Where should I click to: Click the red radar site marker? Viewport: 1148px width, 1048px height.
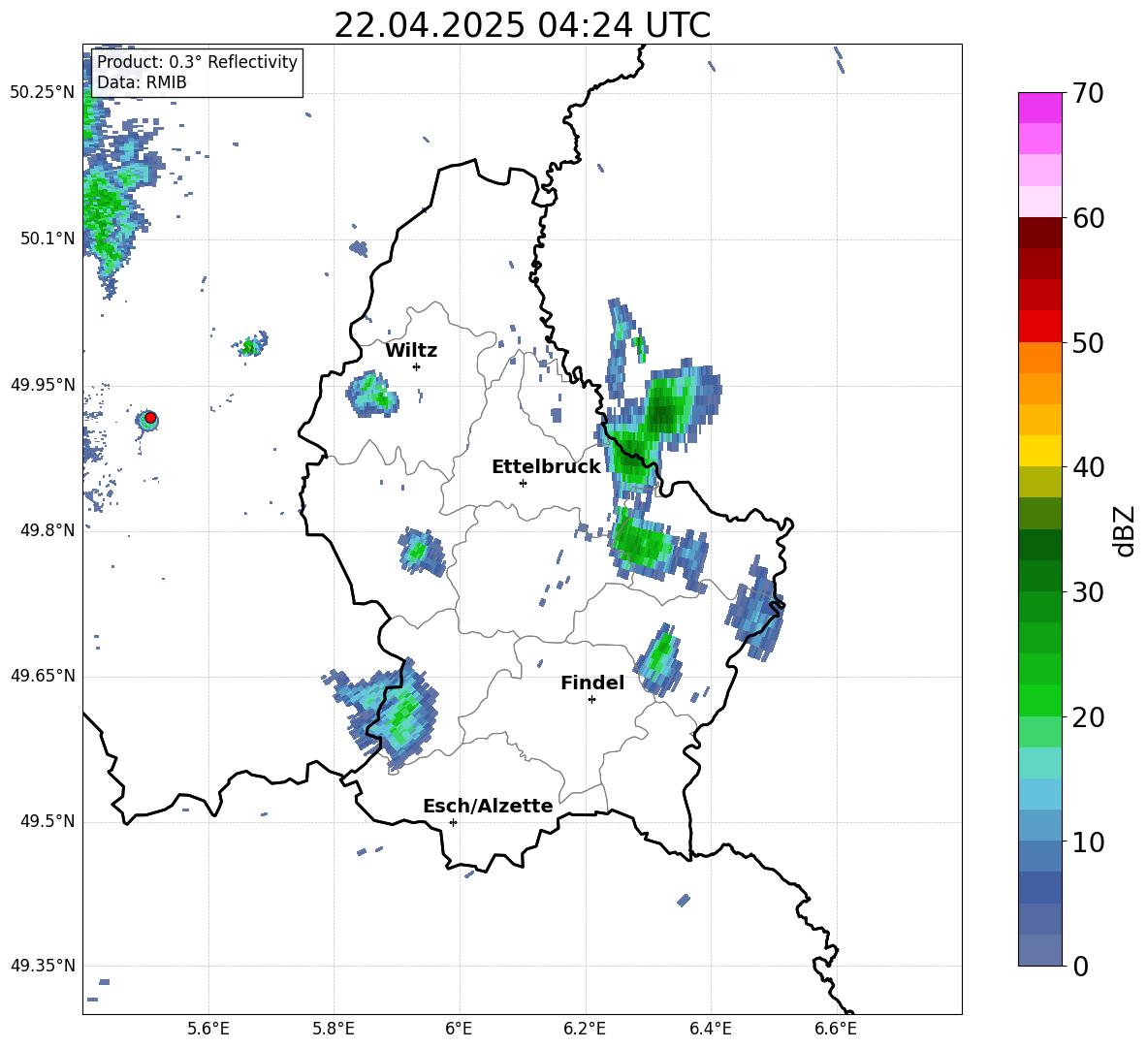pyautogui.click(x=150, y=418)
